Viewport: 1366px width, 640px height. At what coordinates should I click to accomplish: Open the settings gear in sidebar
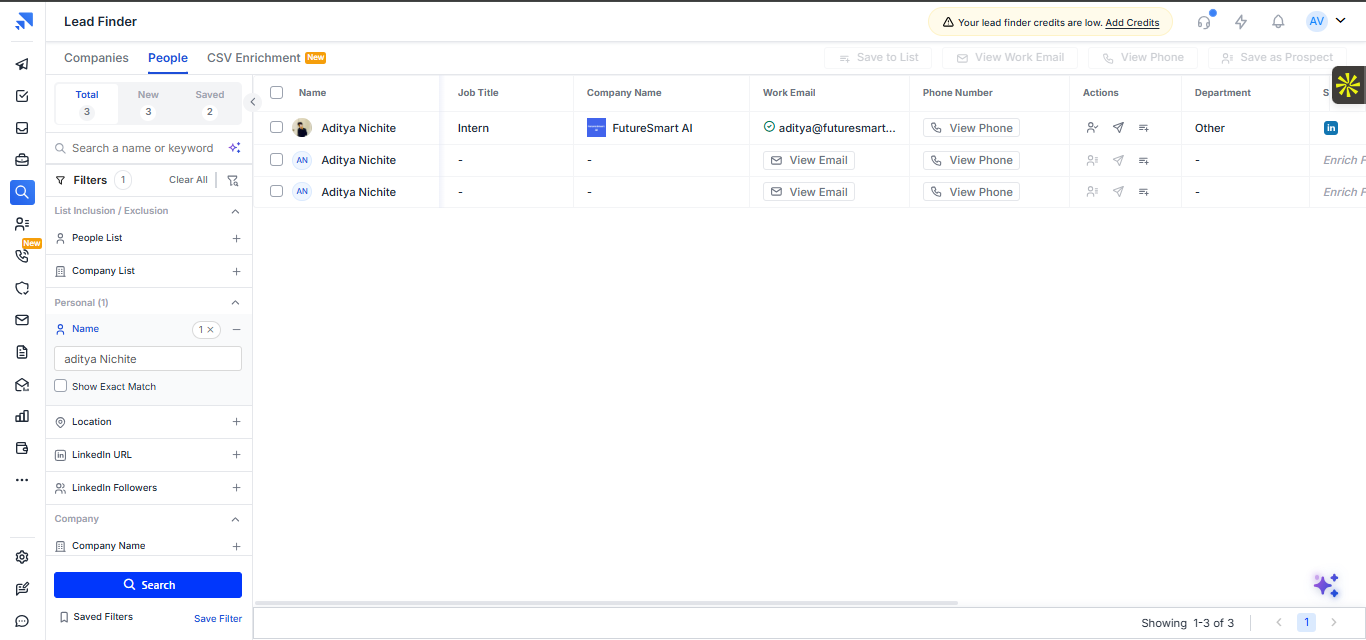pos(22,557)
